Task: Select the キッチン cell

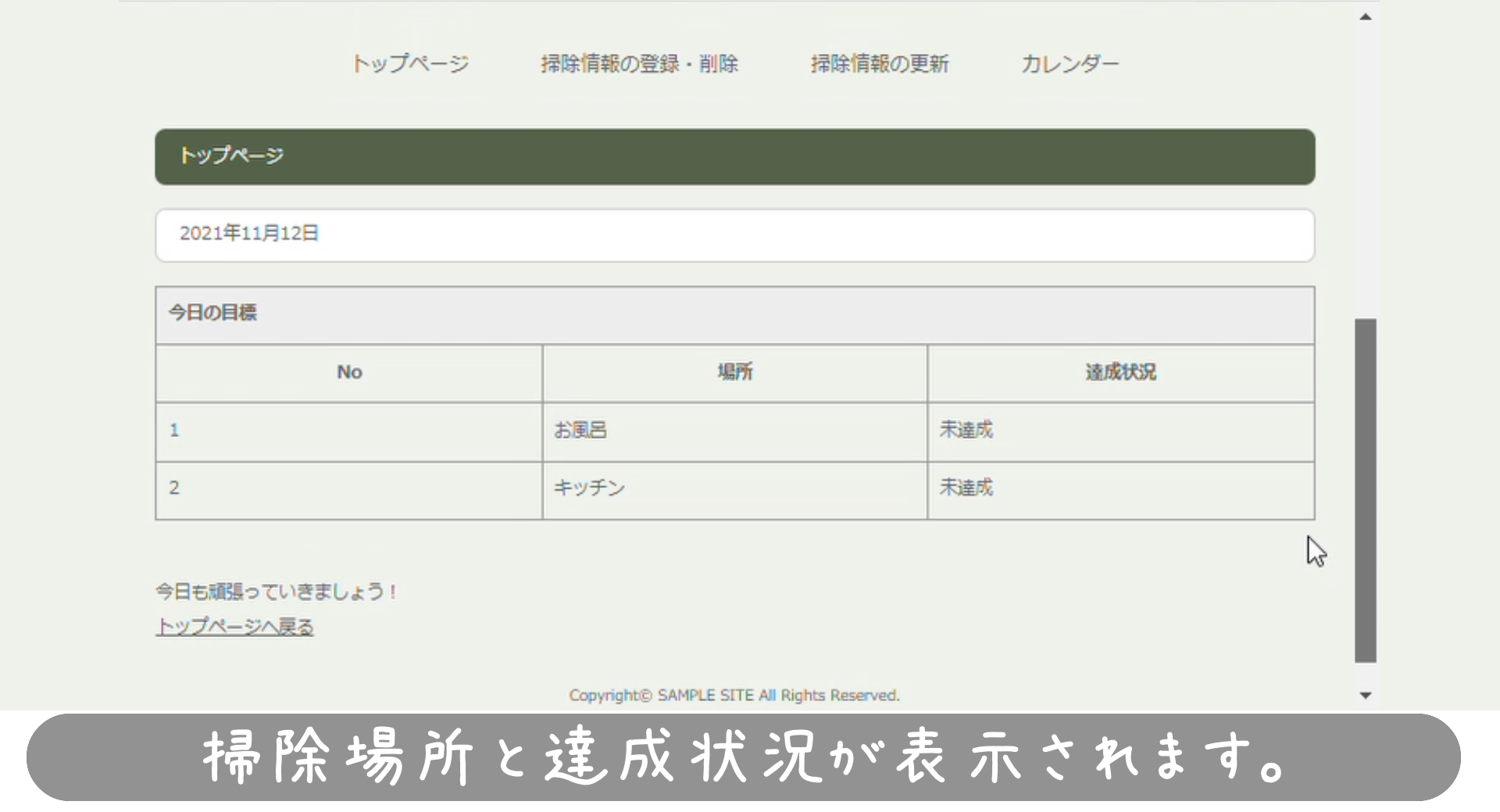Action: tap(735, 490)
